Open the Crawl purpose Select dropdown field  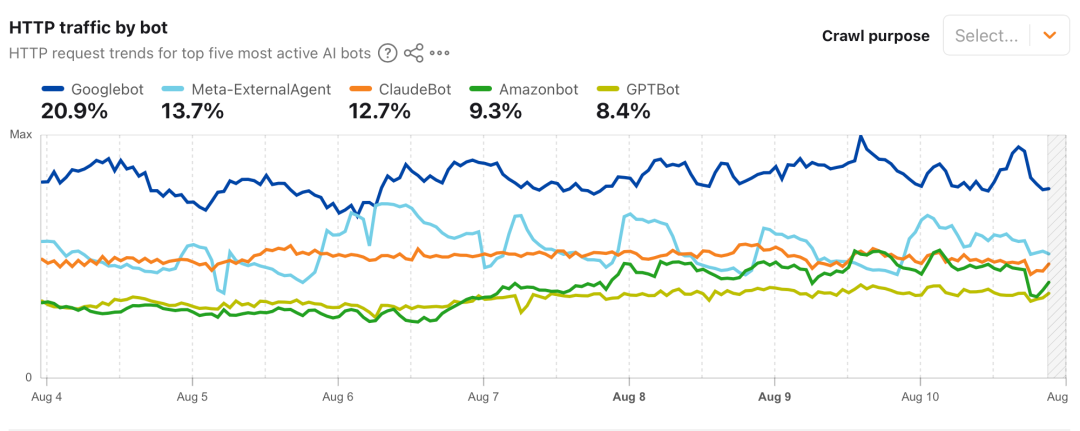[x=1006, y=35]
